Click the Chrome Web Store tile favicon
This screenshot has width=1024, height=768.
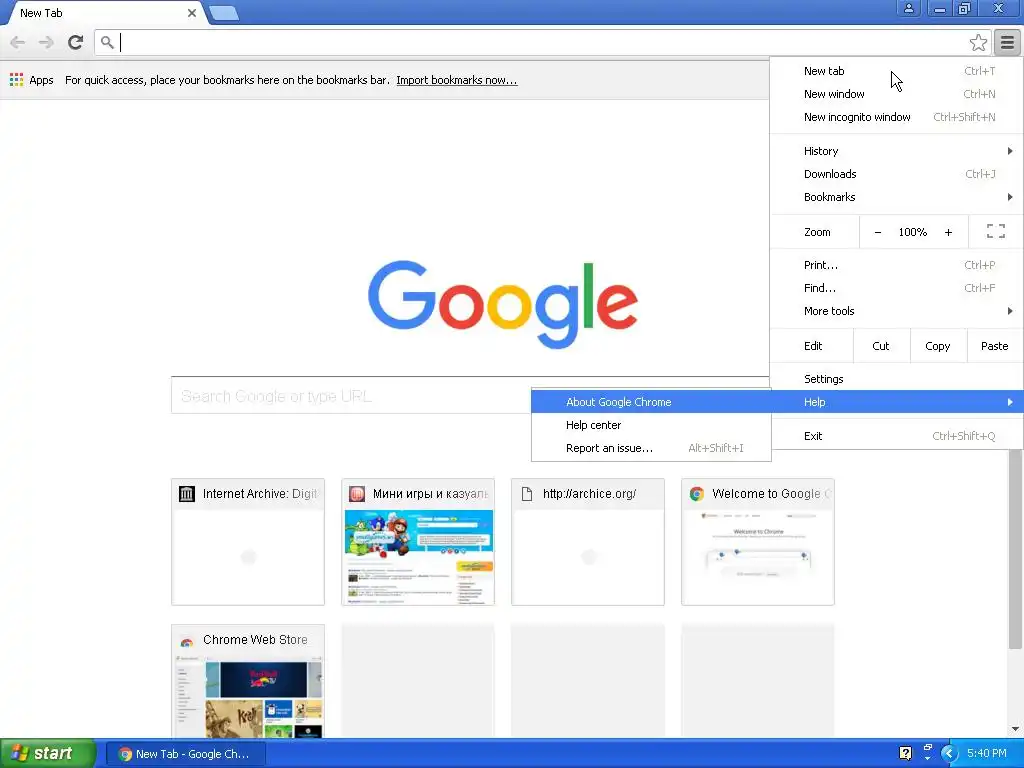(187, 640)
